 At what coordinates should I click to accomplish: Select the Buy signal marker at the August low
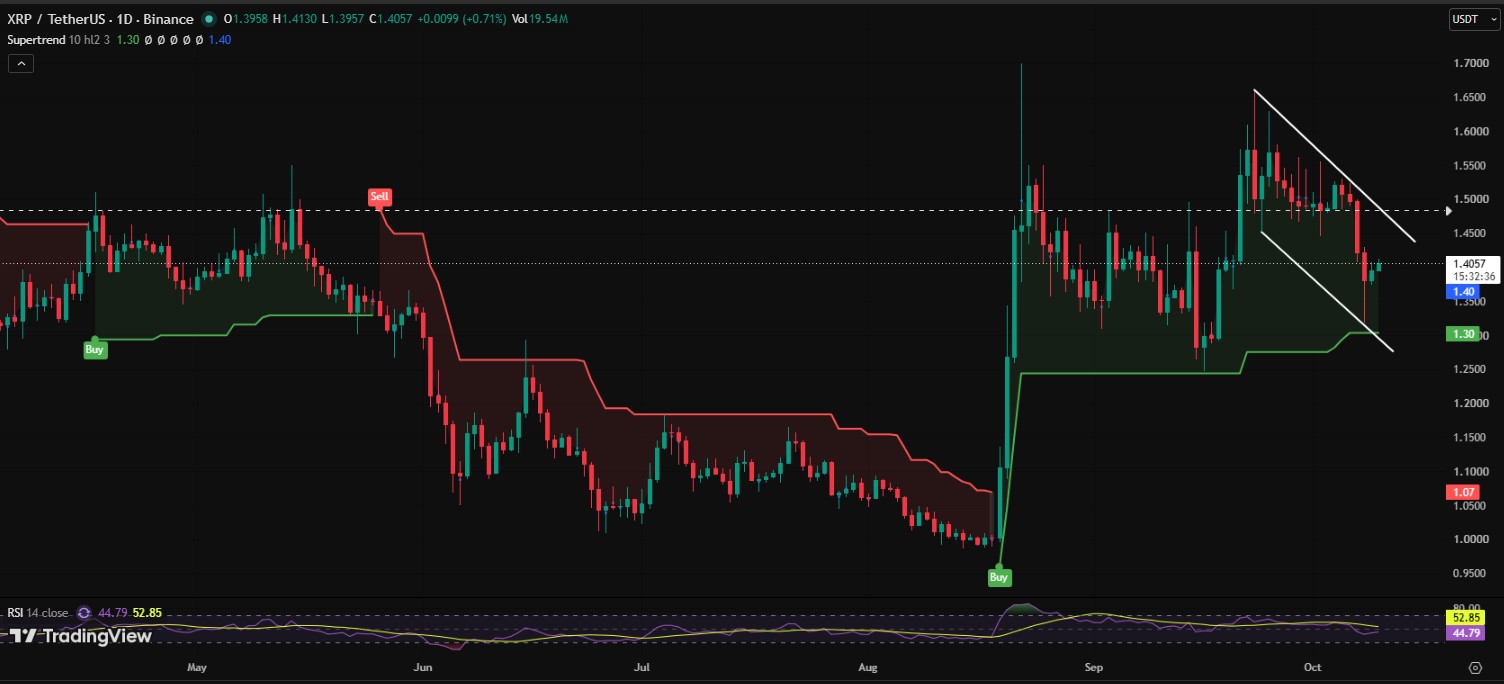coord(999,577)
